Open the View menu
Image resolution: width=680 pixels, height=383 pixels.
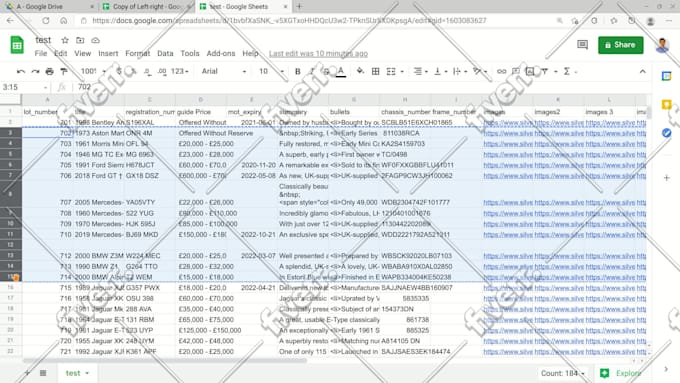pyautogui.click(x=82, y=53)
